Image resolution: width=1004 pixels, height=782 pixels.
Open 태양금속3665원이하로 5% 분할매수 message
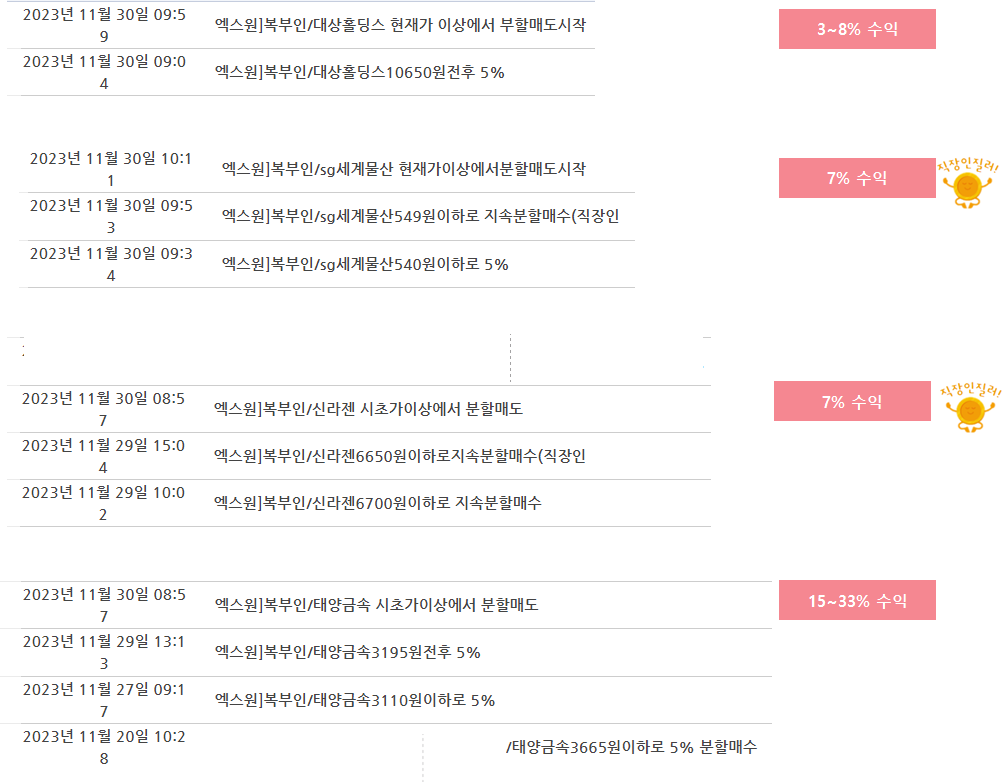(x=631, y=747)
